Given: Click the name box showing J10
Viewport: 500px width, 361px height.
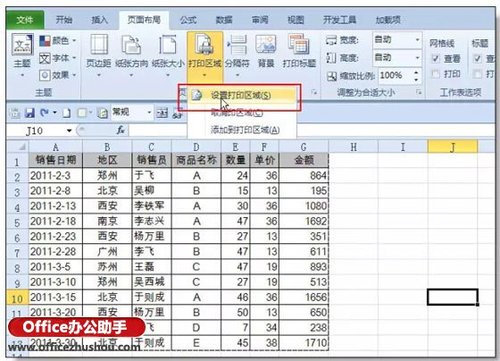Looking at the screenshot, I should pos(35,130).
